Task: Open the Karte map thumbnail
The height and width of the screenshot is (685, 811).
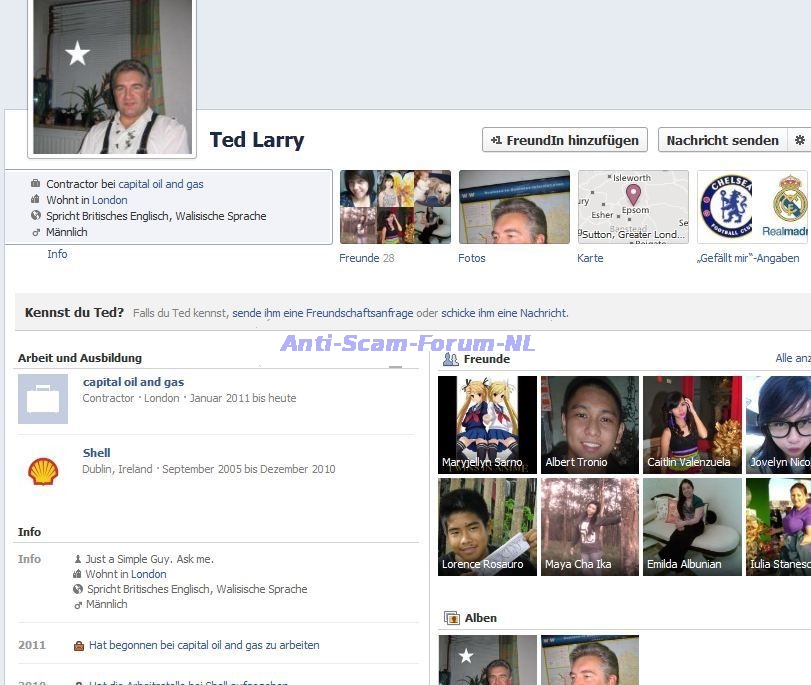Action: (633, 207)
